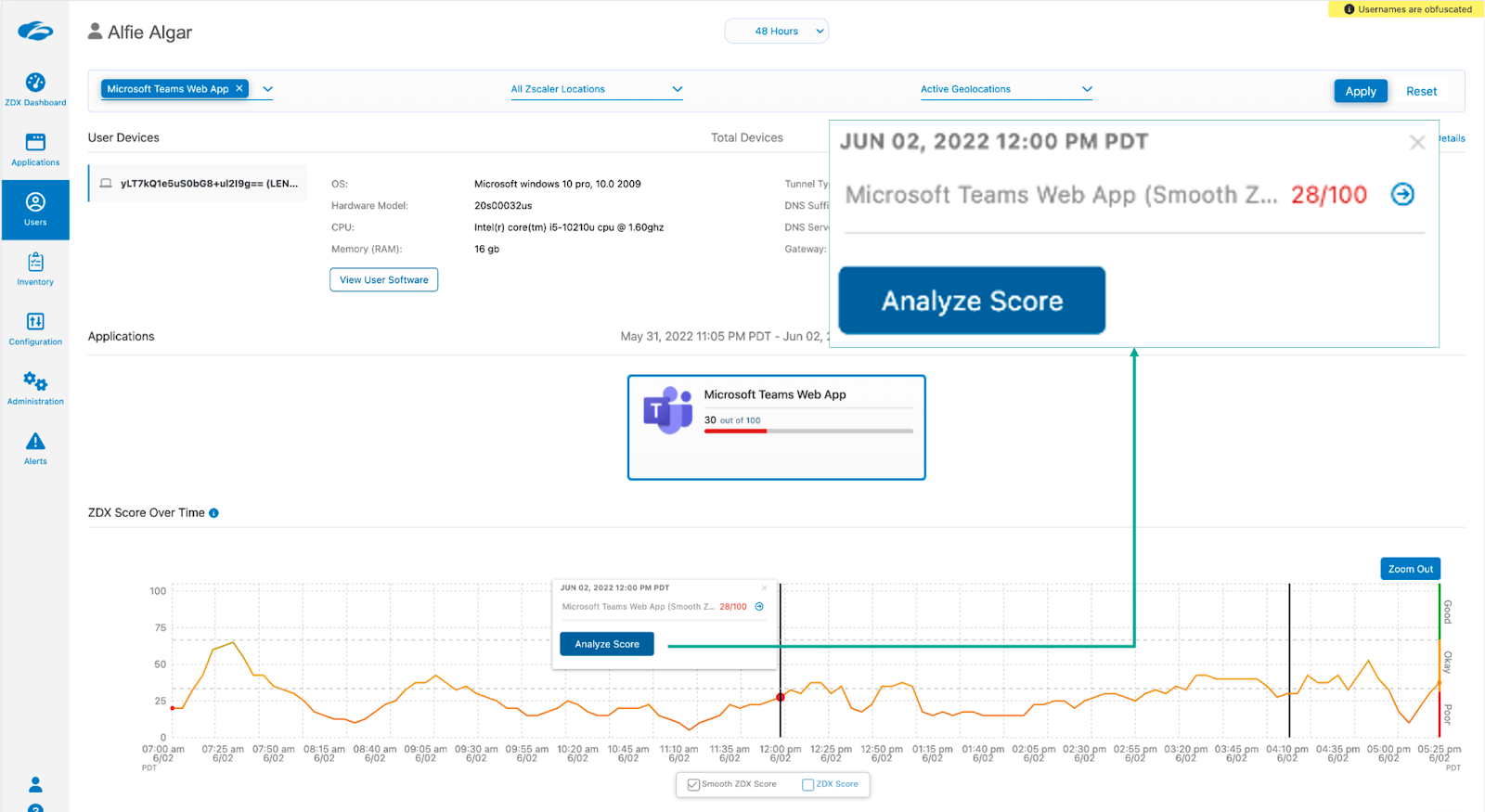Click info icon beside ZDX Score Over Time

tap(213, 513)
